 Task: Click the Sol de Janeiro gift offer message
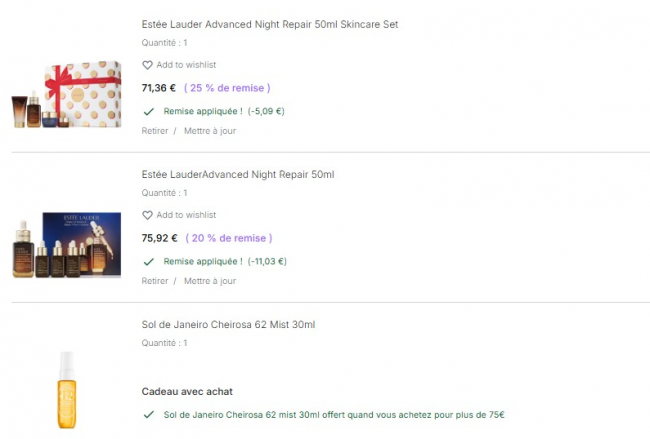334,415
